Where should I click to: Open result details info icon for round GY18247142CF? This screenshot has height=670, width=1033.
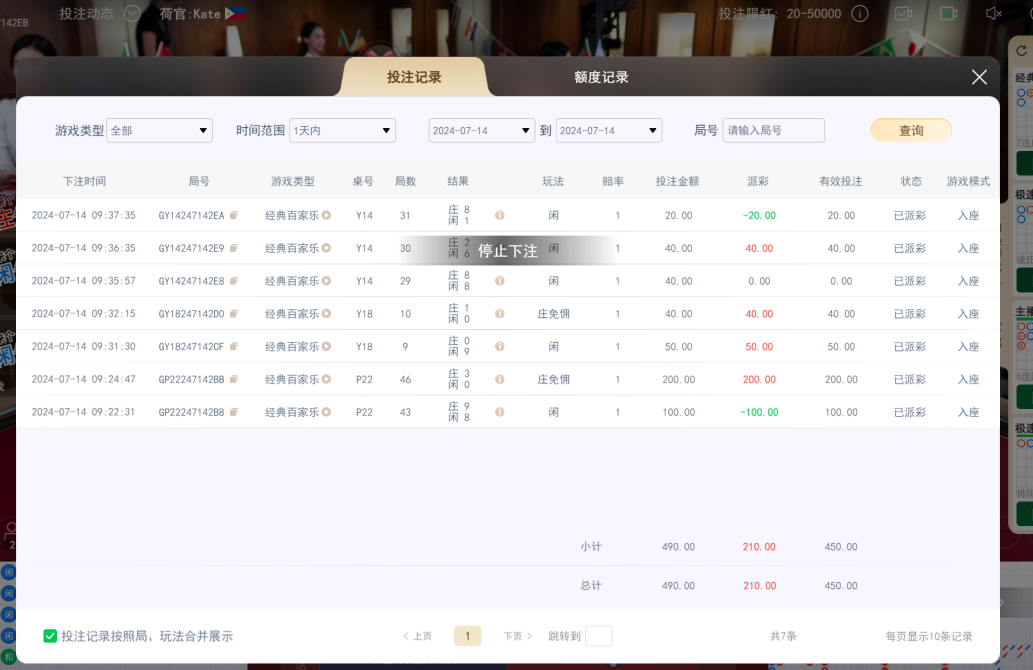(x=499, y=346)
